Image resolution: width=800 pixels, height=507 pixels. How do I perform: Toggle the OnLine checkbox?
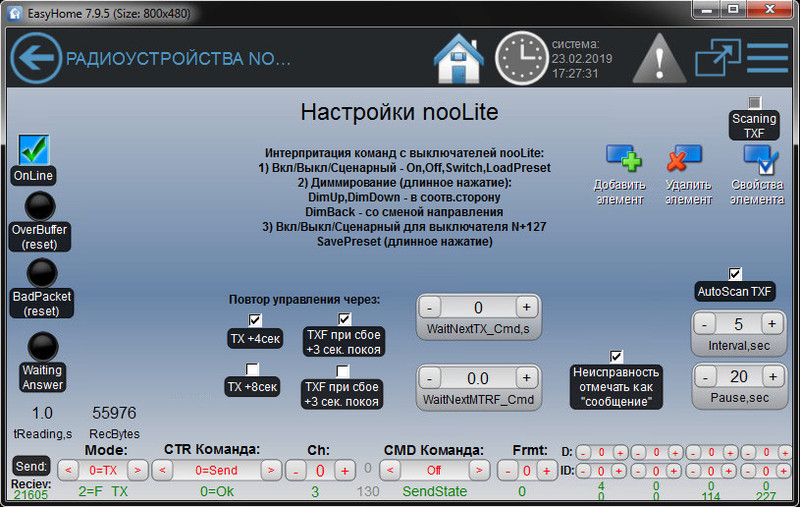click(34, 150)
